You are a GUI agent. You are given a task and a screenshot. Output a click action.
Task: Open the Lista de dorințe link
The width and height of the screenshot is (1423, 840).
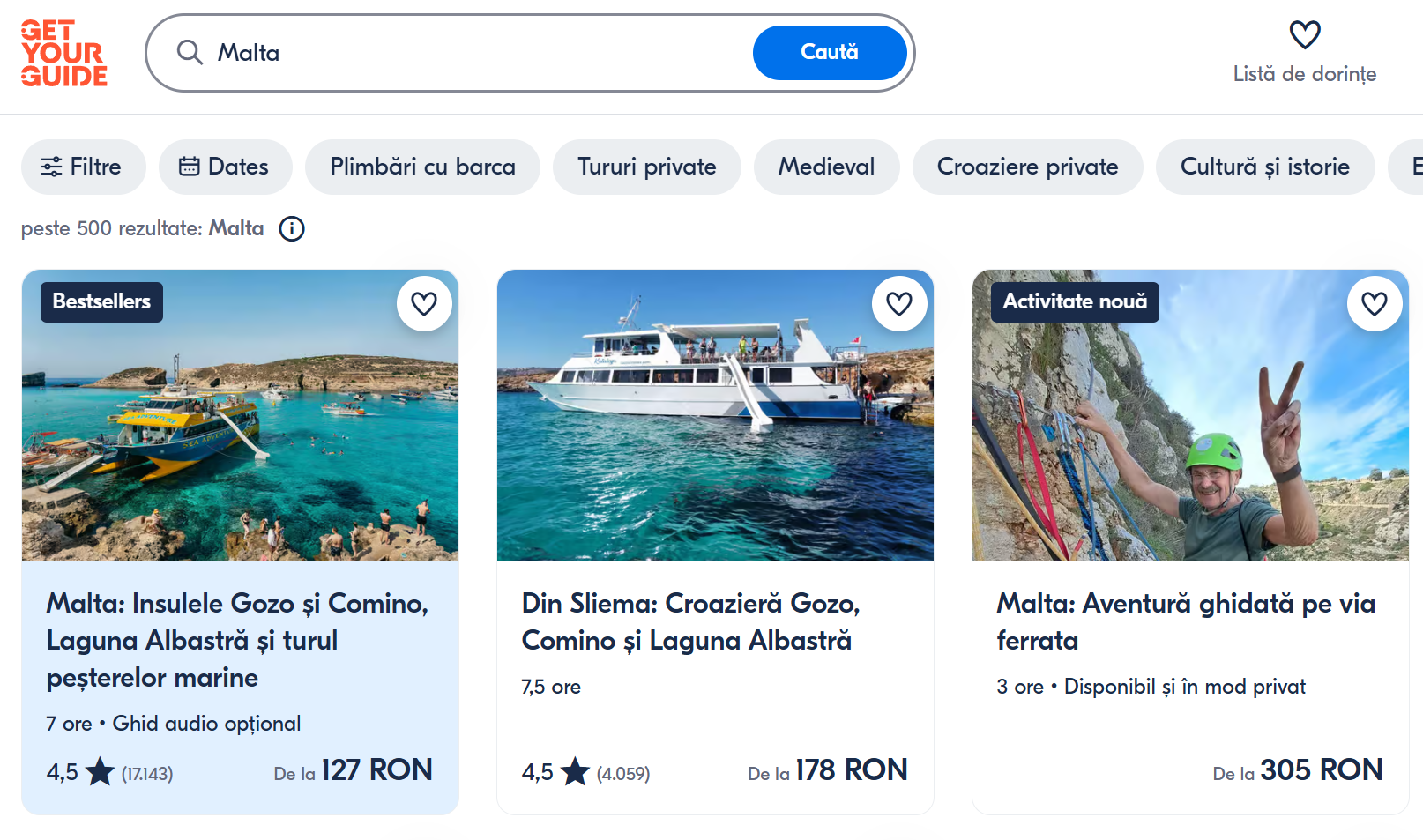(x=1304, y=74)
